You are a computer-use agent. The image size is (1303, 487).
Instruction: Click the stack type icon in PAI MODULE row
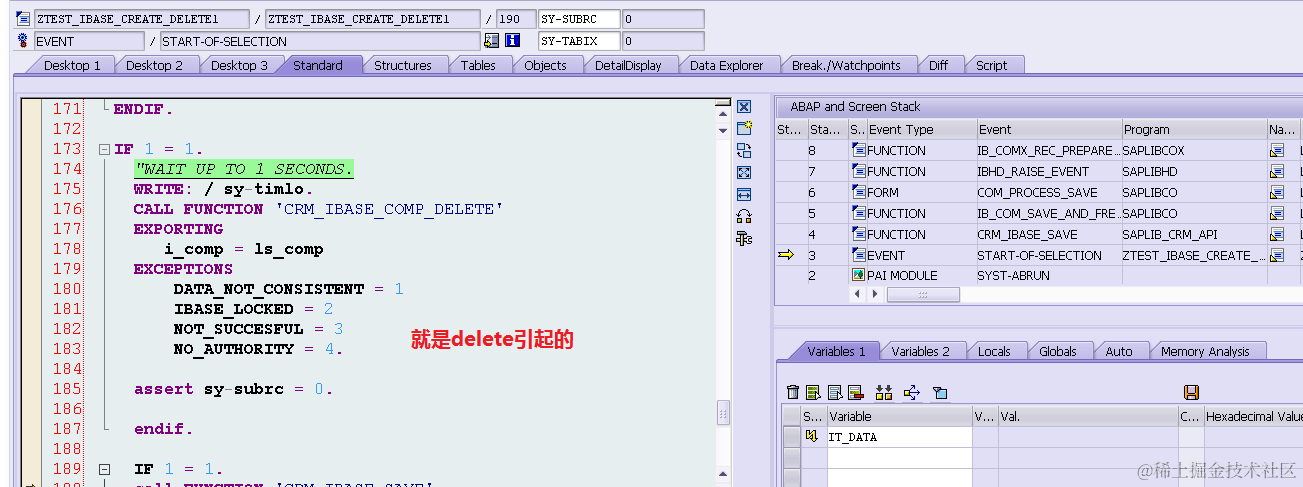pyautogui.click(x=858, y=276)
